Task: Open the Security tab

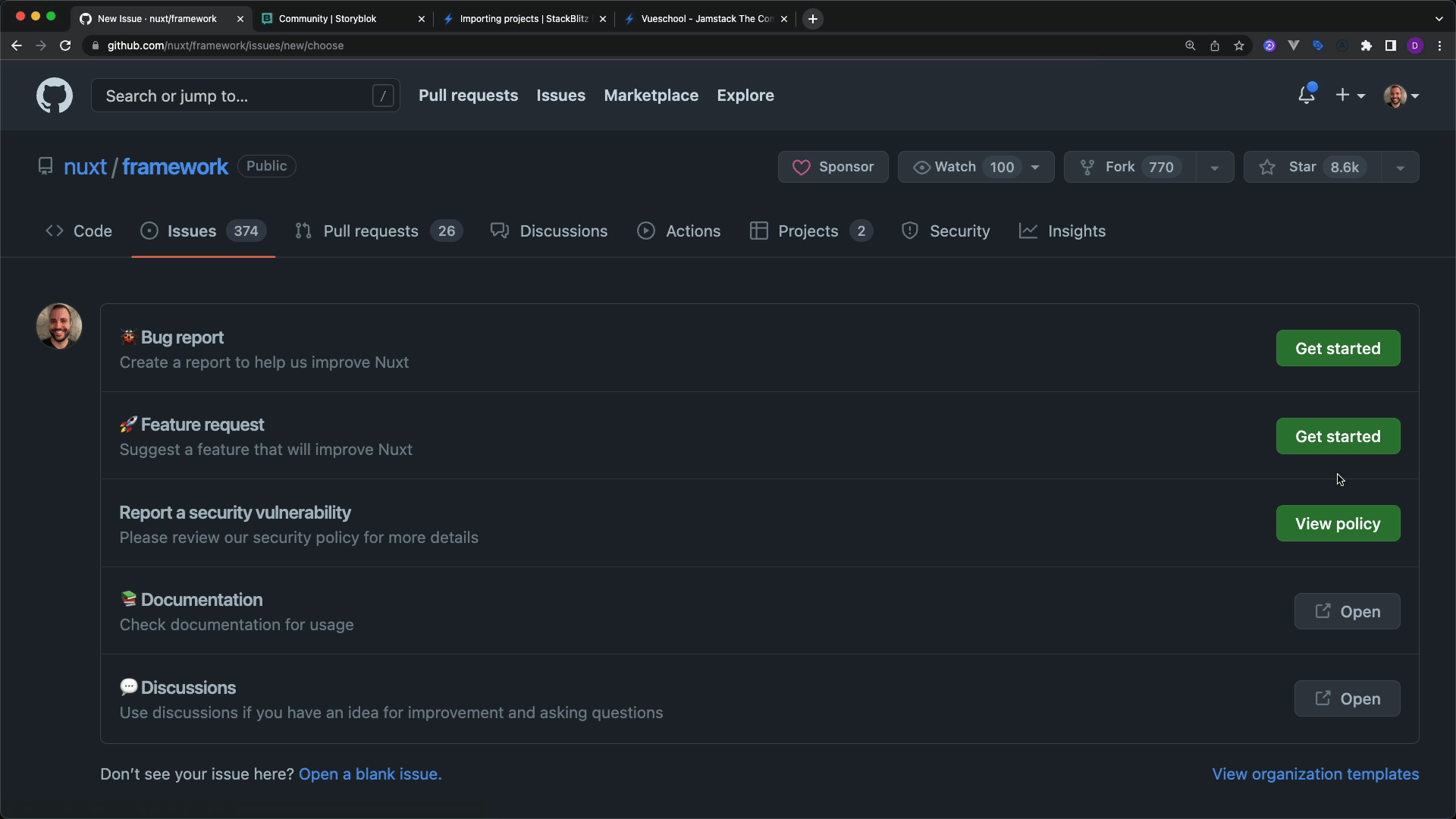Action: tap(946, 231)
